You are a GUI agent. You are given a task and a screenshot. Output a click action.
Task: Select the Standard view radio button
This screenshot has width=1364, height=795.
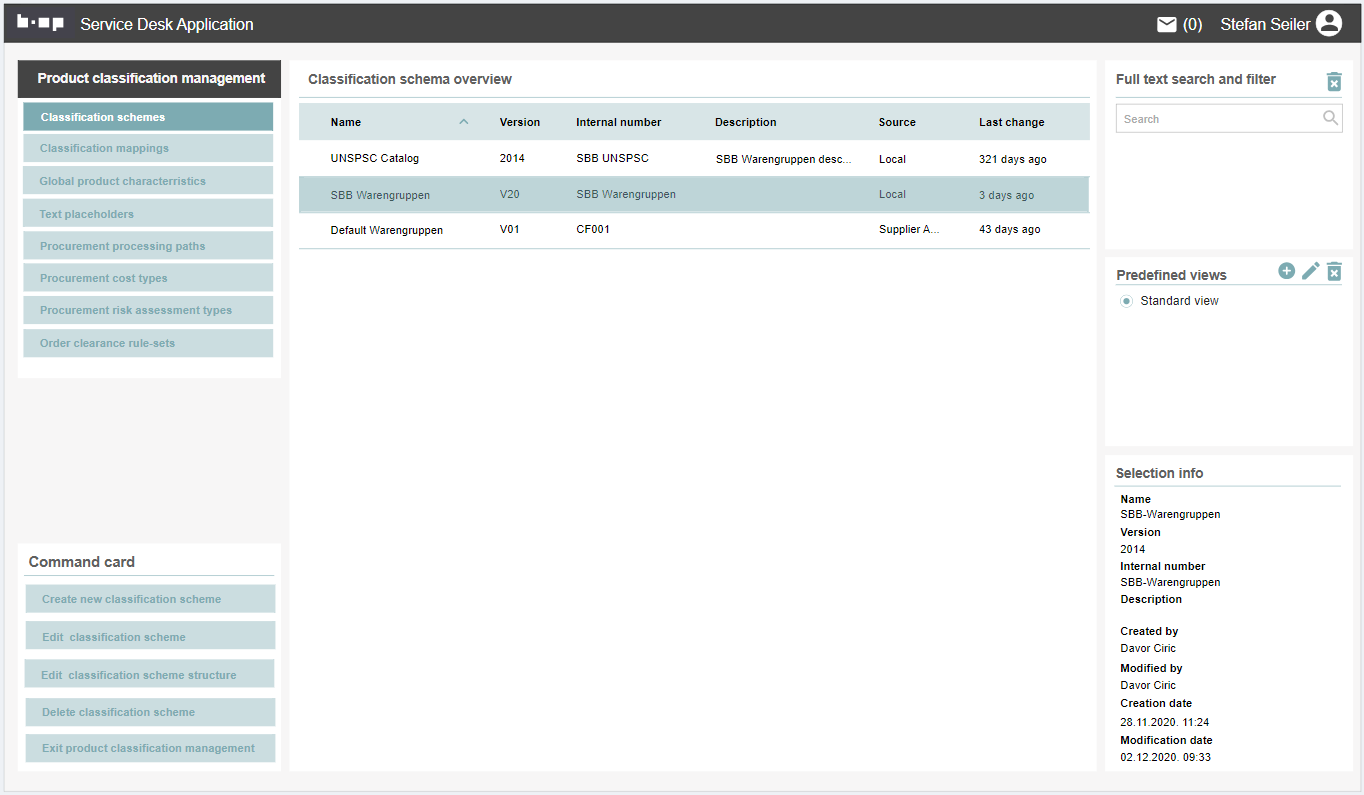1126,301
